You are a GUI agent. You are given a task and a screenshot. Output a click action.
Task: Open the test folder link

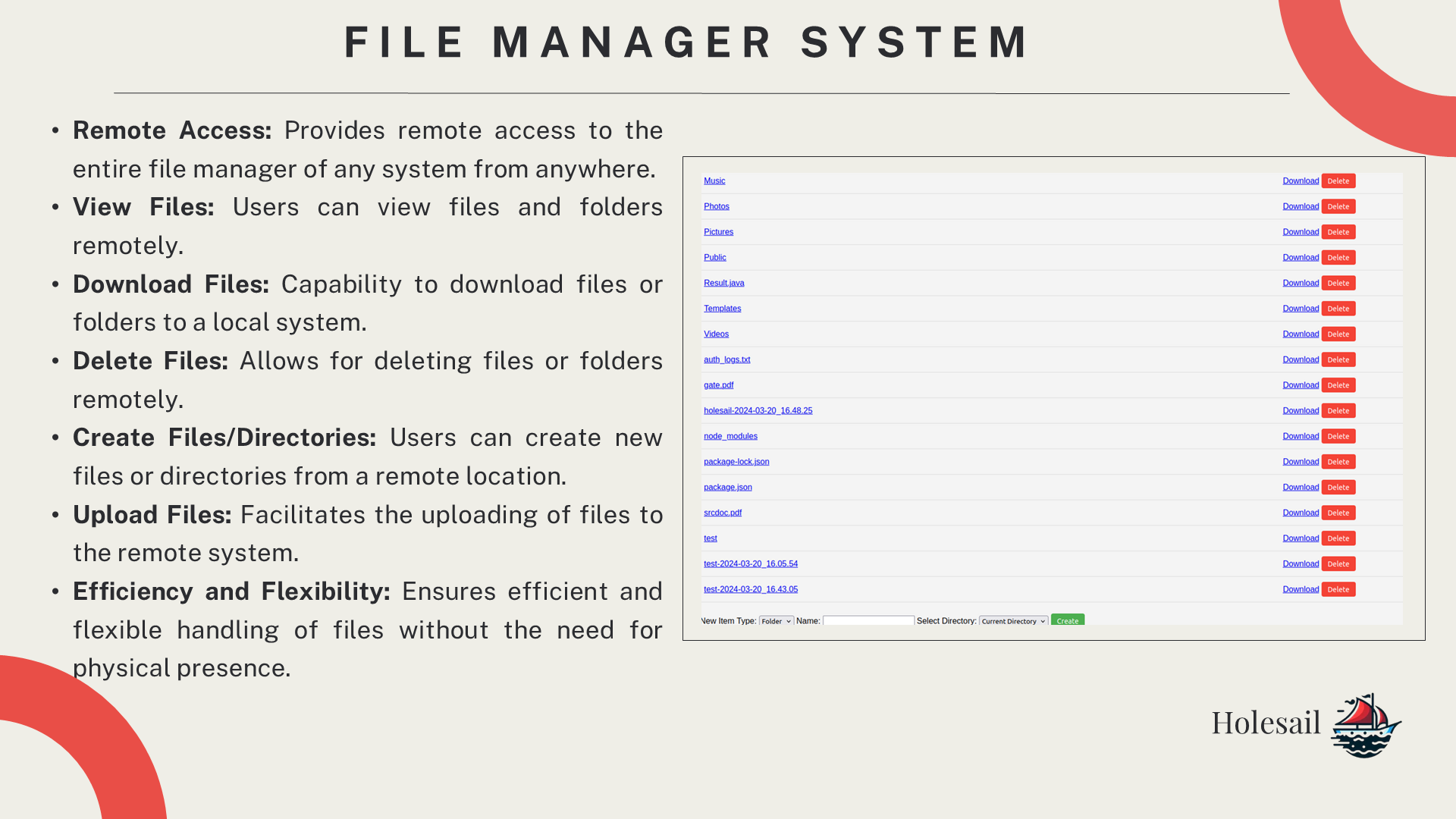click(711, 538)
